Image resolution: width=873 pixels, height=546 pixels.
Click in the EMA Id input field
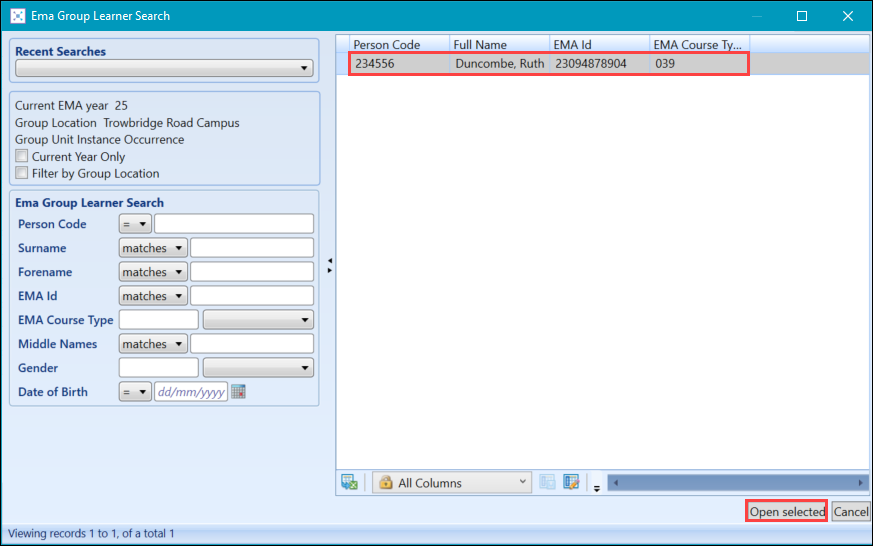(252, 296)
